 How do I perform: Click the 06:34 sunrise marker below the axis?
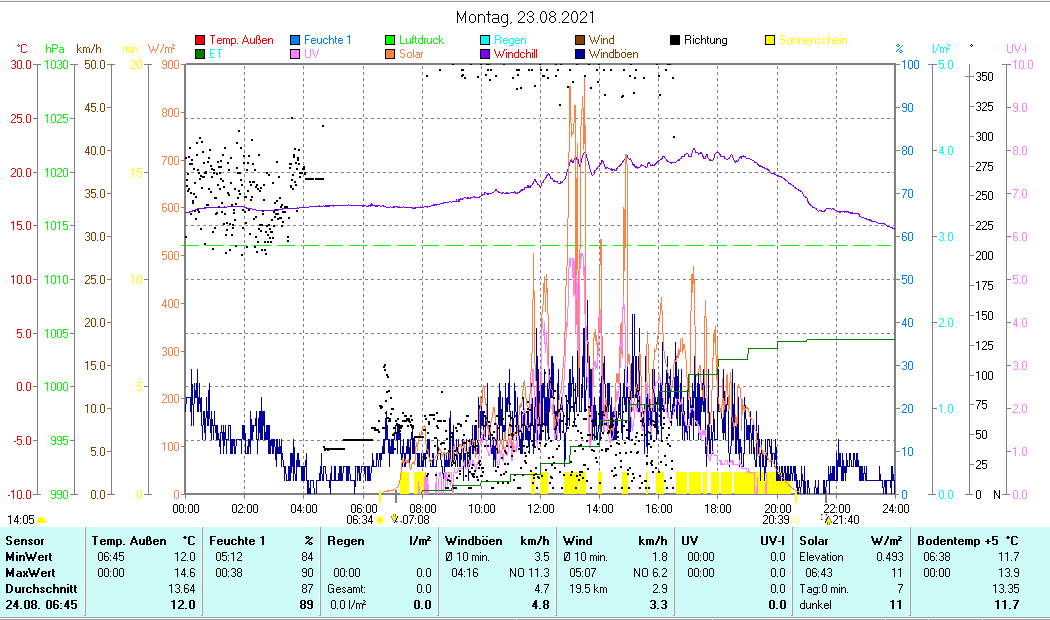[x=360, y=520]
